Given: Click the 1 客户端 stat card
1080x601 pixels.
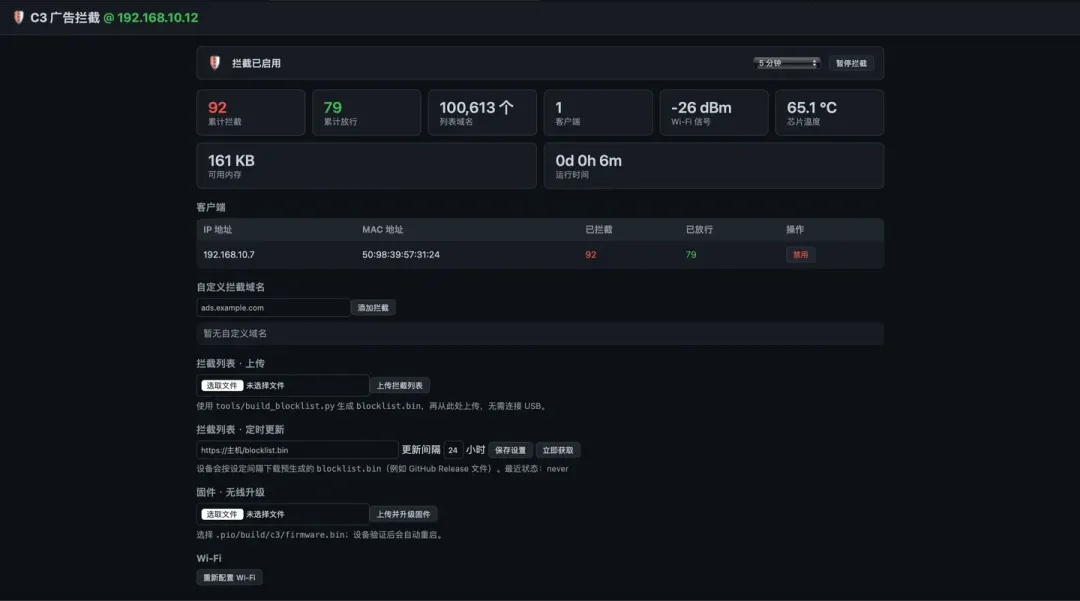Looking at the screenshot, I should tap(598, 112).
